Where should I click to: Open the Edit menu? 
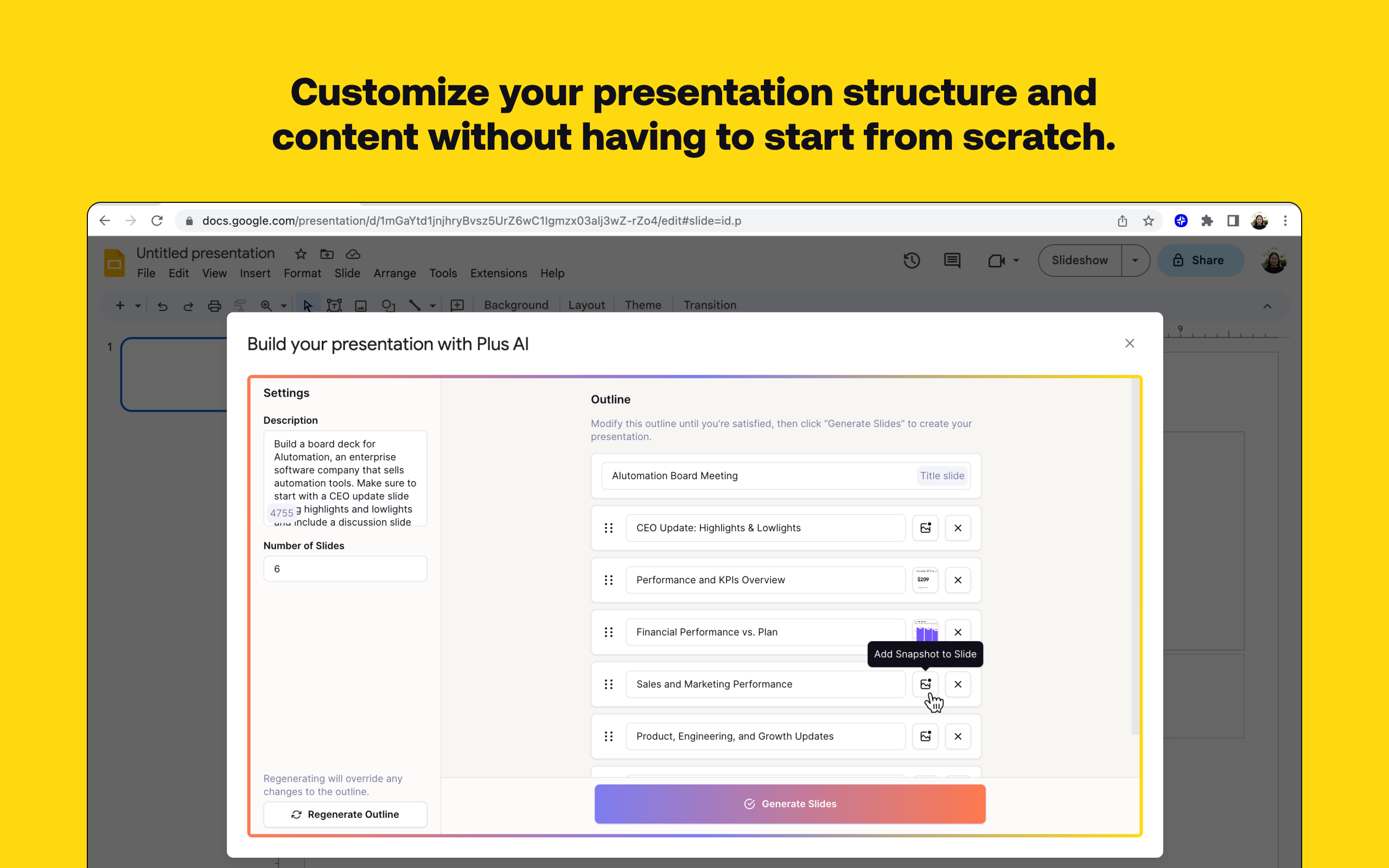pos(179,273)
